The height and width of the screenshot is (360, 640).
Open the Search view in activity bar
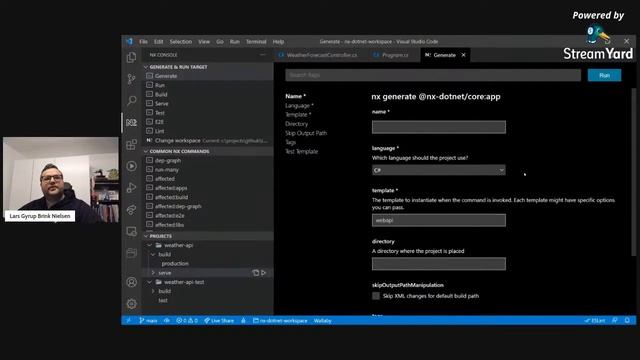tap(131, 100)
